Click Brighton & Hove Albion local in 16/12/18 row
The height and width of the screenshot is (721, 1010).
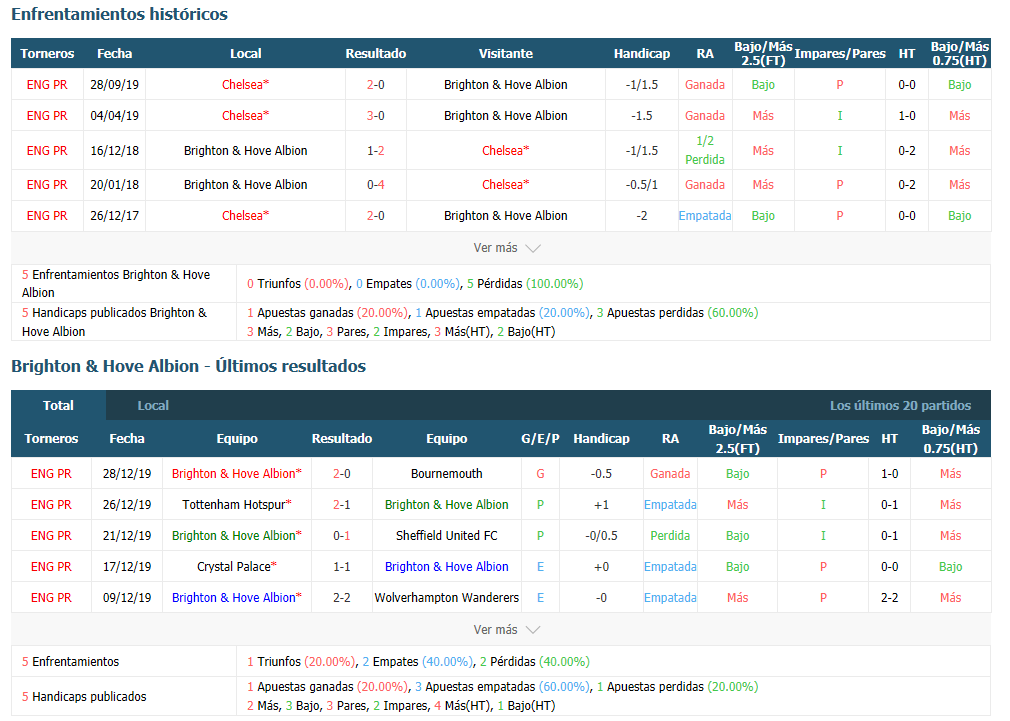pyautogui.click(x=245, y=150)
